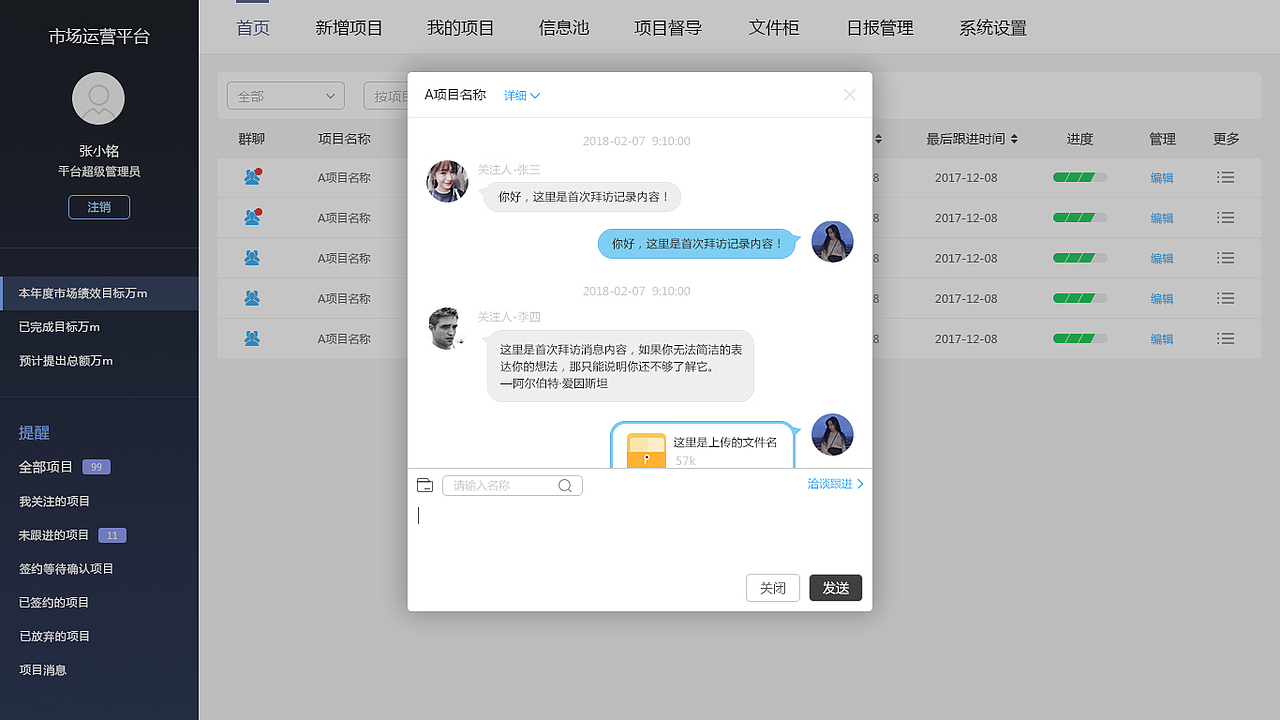Open the group chat with red badge on first row
The height and width of the screenshot is (720, 1280).
coord(252,177)
